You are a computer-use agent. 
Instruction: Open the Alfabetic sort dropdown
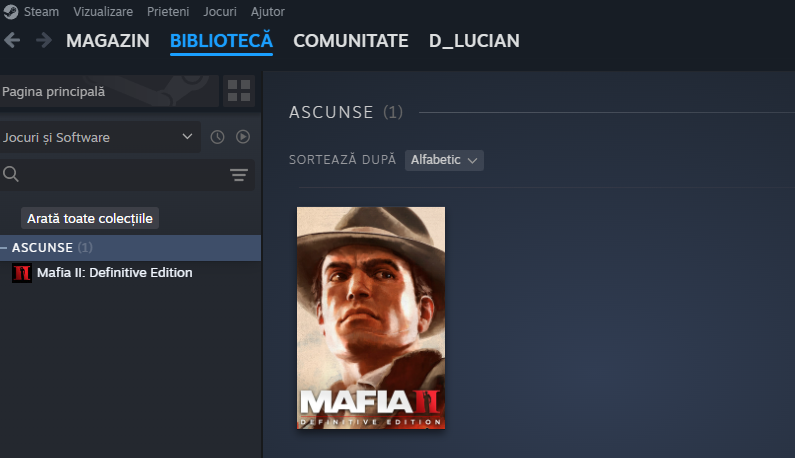click(444, 160)
